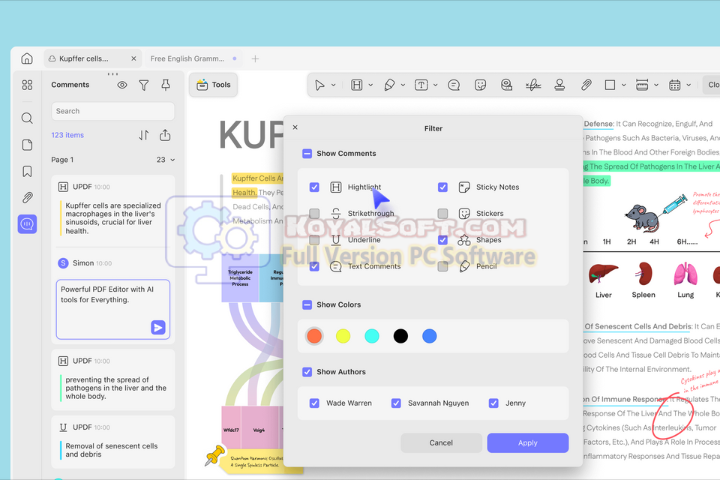Pick the yellow color swatch
Viewport: 720px width, 480px height.
tap(343, 336)
